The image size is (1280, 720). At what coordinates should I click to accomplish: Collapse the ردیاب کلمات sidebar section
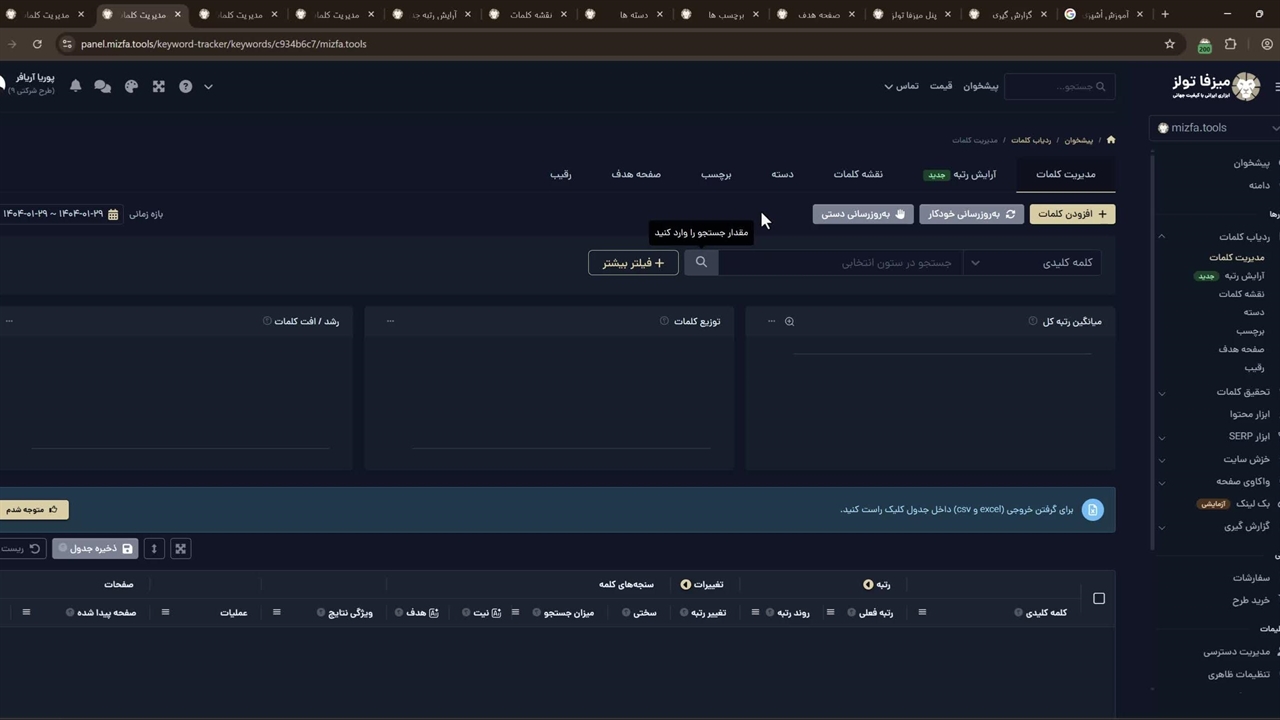[1162, 237]
